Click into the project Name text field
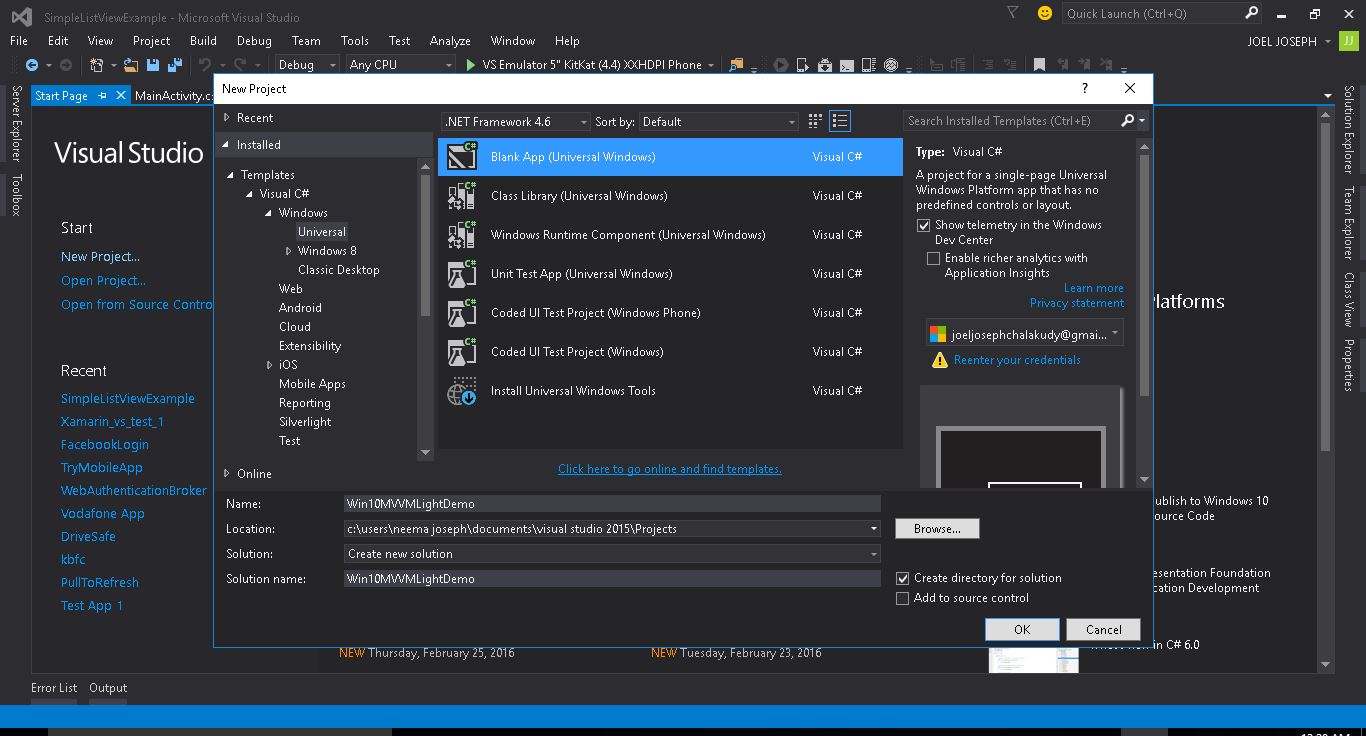1366x736 pixels. [x=611, y=504]
